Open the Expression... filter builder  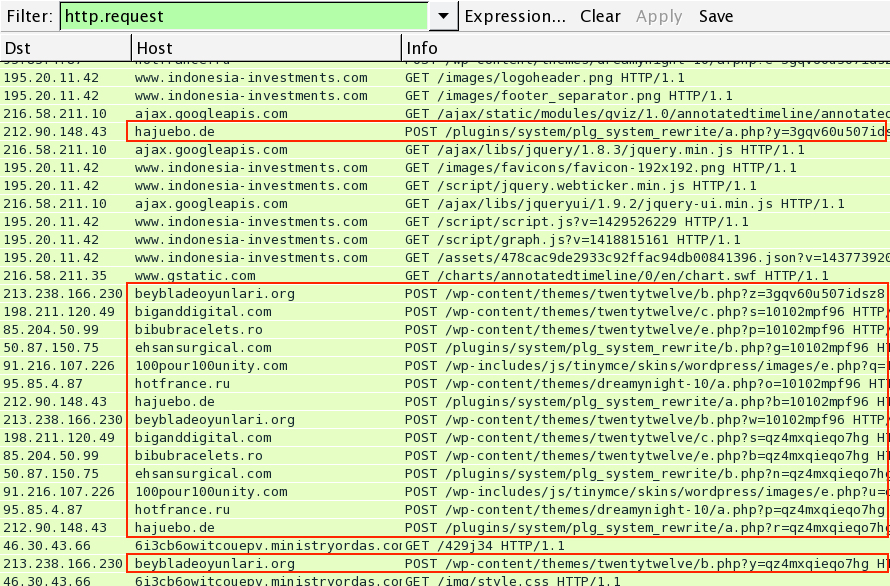(515, 16)
